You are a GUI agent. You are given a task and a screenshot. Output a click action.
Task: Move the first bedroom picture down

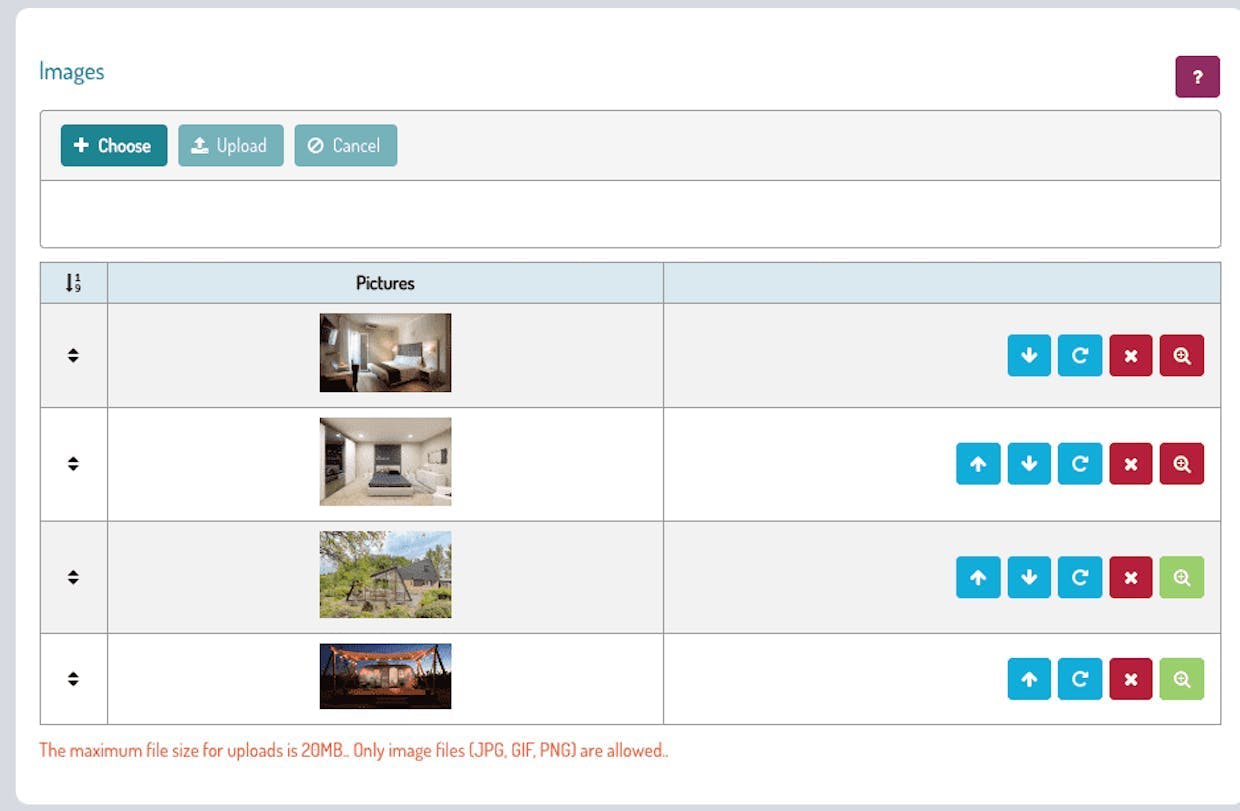pos(1029,355)
